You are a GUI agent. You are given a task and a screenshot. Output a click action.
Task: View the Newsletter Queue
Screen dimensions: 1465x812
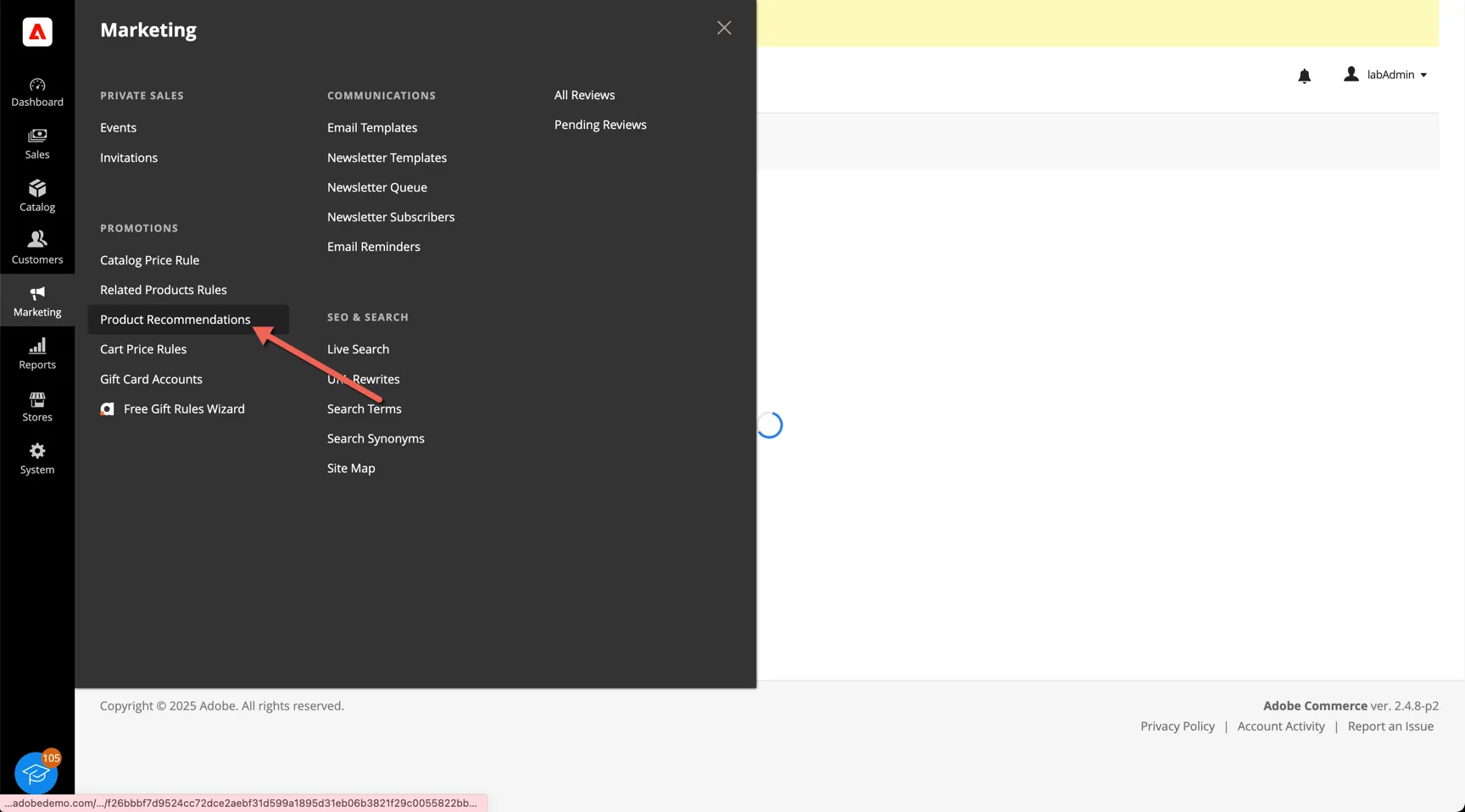(x=377, y=187)
